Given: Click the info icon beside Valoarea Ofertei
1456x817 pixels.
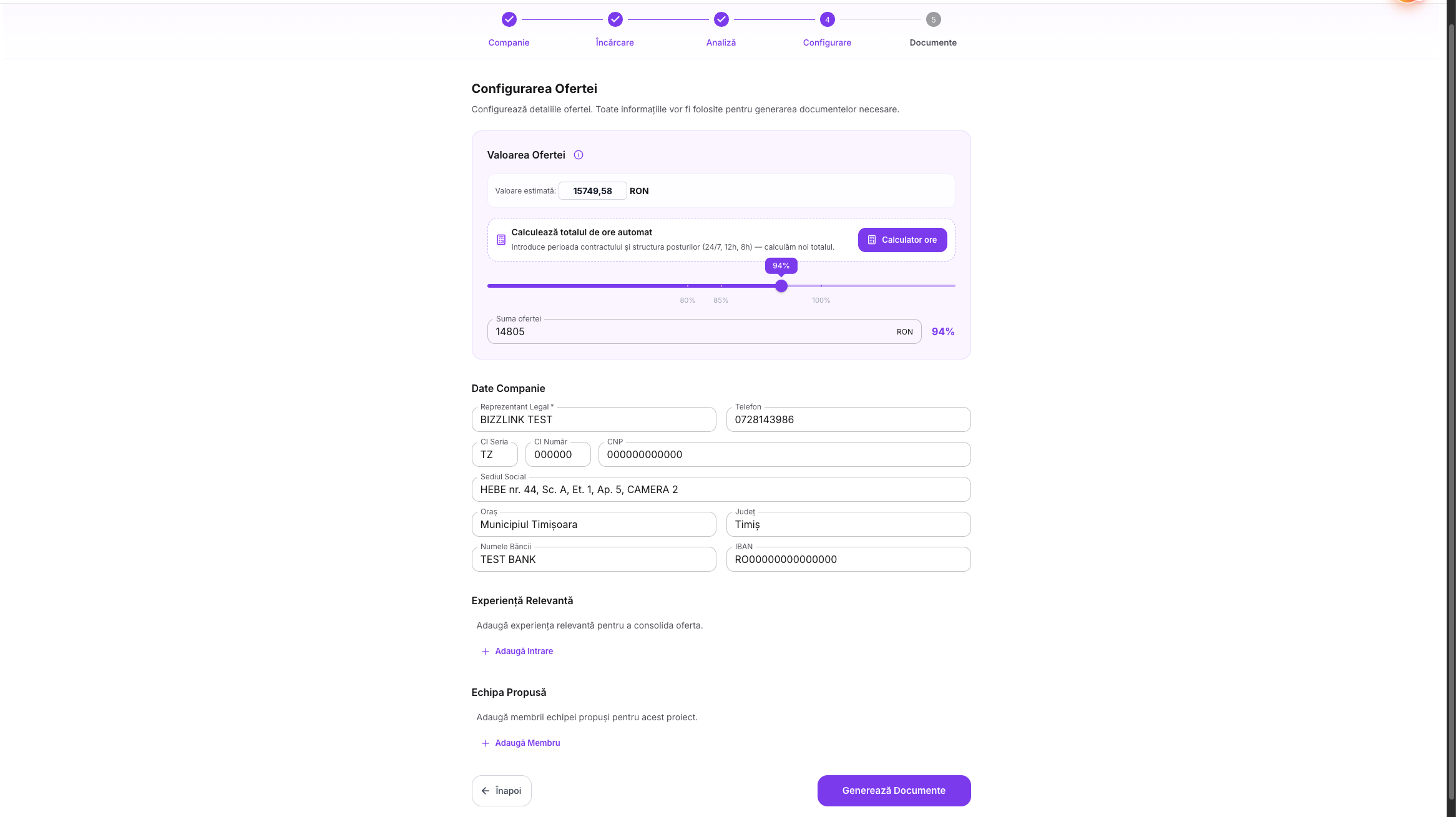Looking at the screenshot, I should 579,155.
